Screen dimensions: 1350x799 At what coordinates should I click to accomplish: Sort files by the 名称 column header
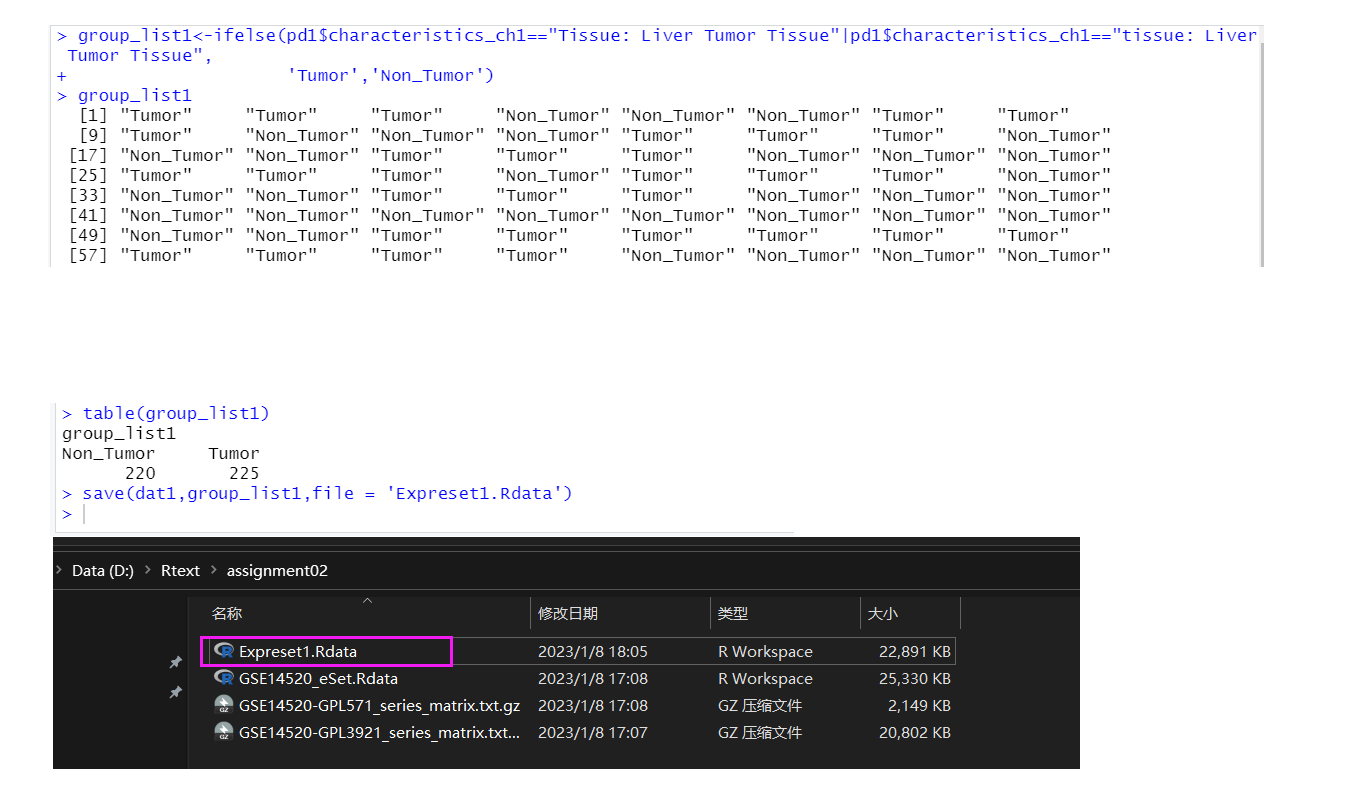coord(227,613)
